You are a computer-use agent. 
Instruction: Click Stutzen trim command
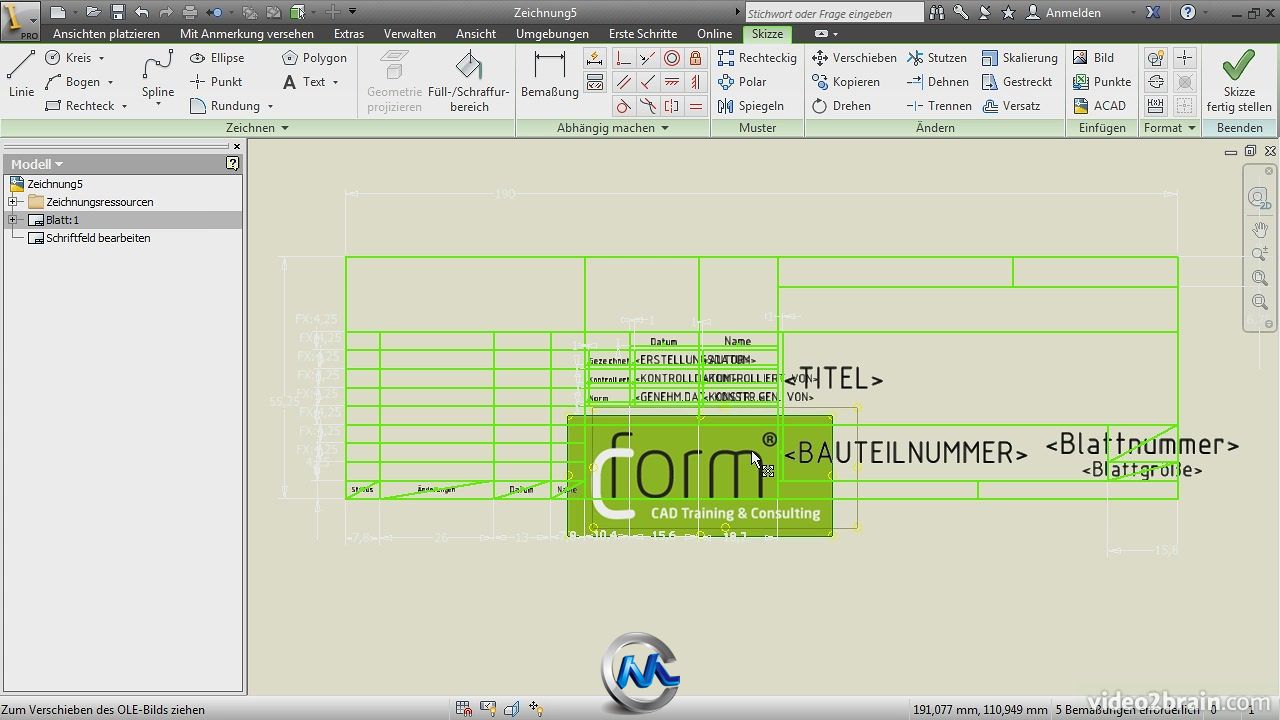tap(936, 58)
